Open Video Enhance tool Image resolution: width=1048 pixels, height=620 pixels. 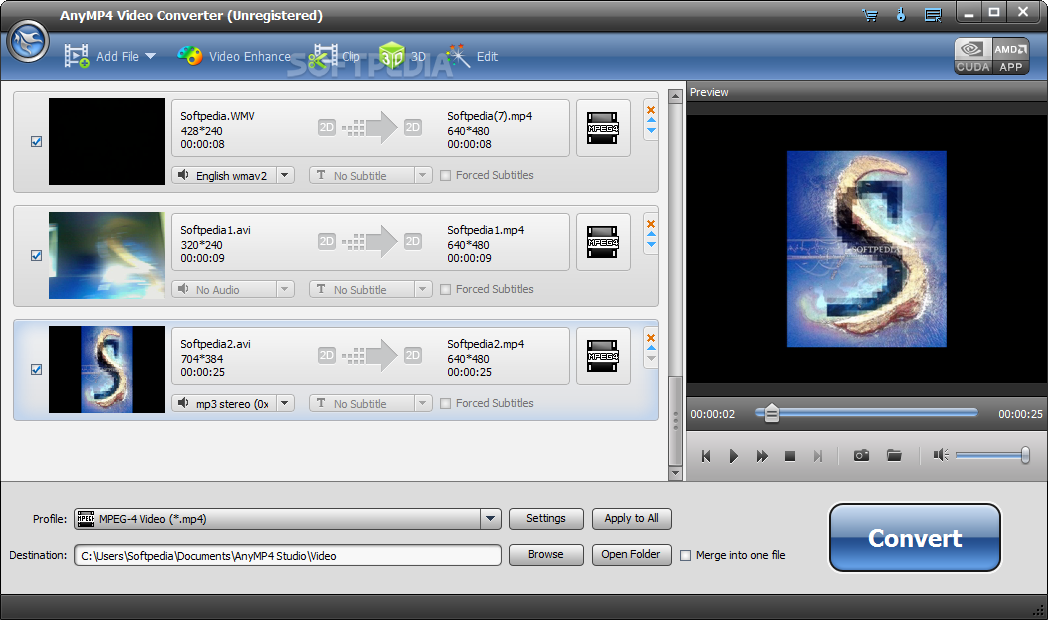[234, 56]
